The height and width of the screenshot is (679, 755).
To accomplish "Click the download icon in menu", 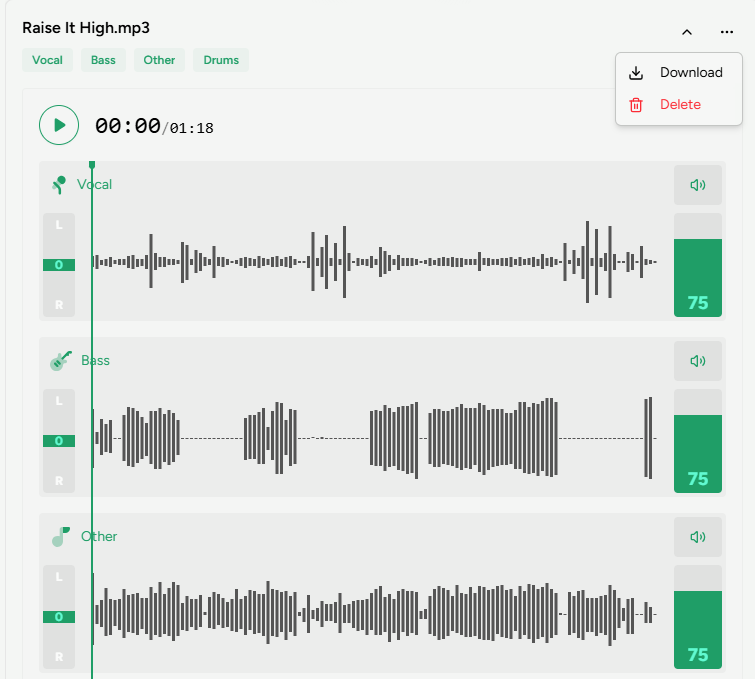I will (x=635, y=73).
